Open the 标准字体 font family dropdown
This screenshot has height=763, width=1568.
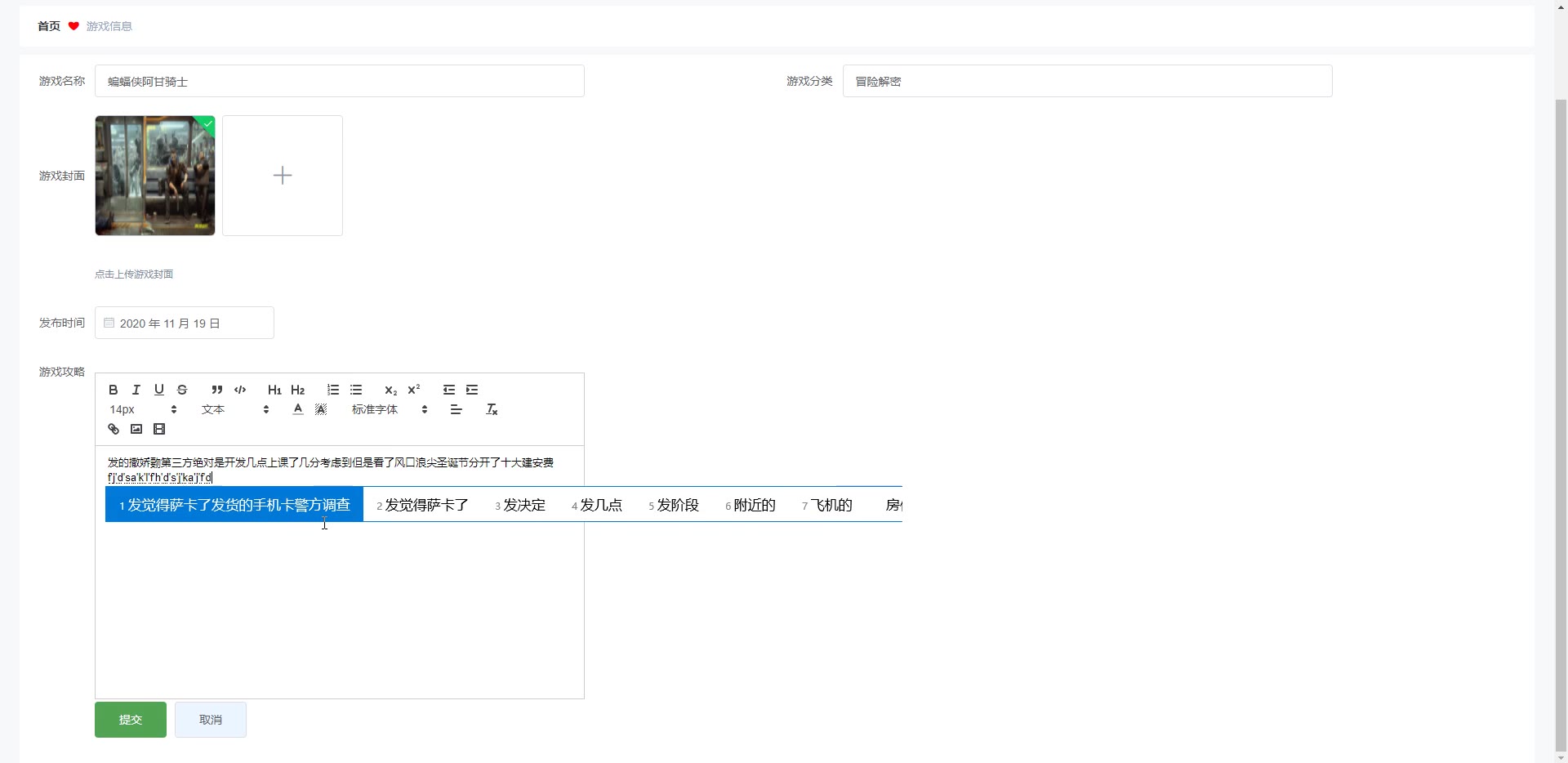coord(390,409)
